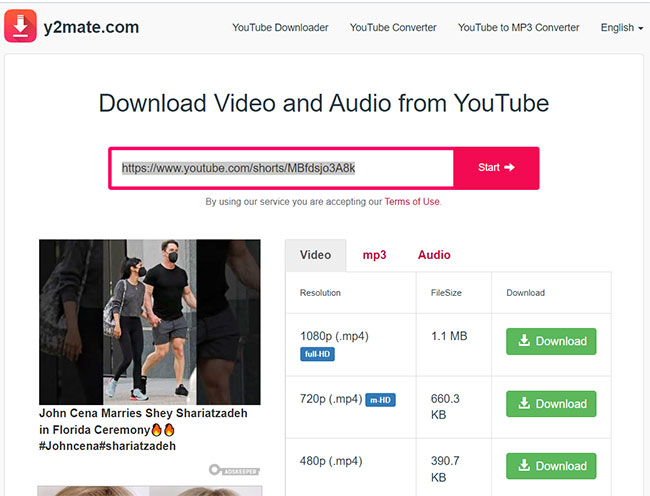Select the Video tab

click(x=315, y=255)
